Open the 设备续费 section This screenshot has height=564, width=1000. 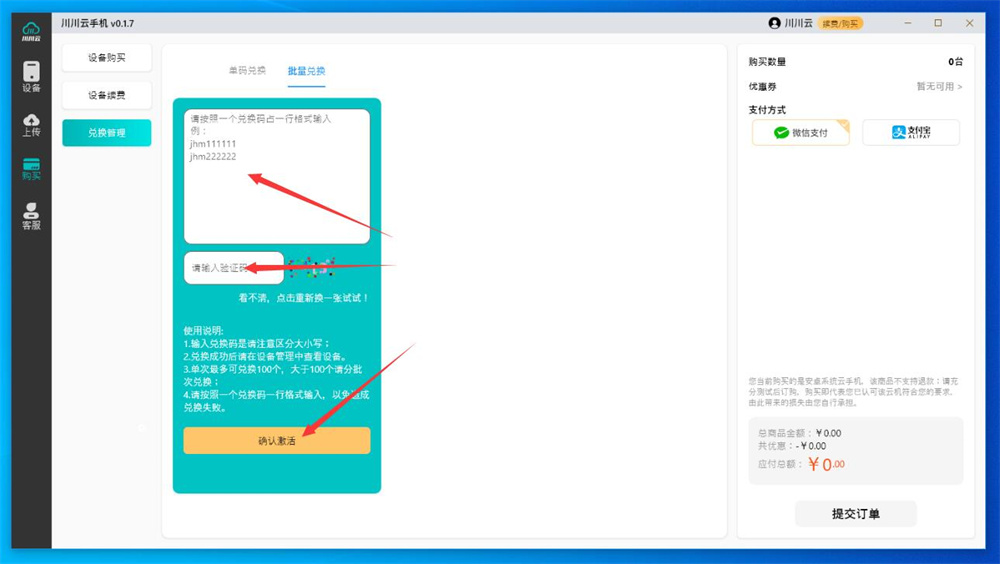click(107, 95)
